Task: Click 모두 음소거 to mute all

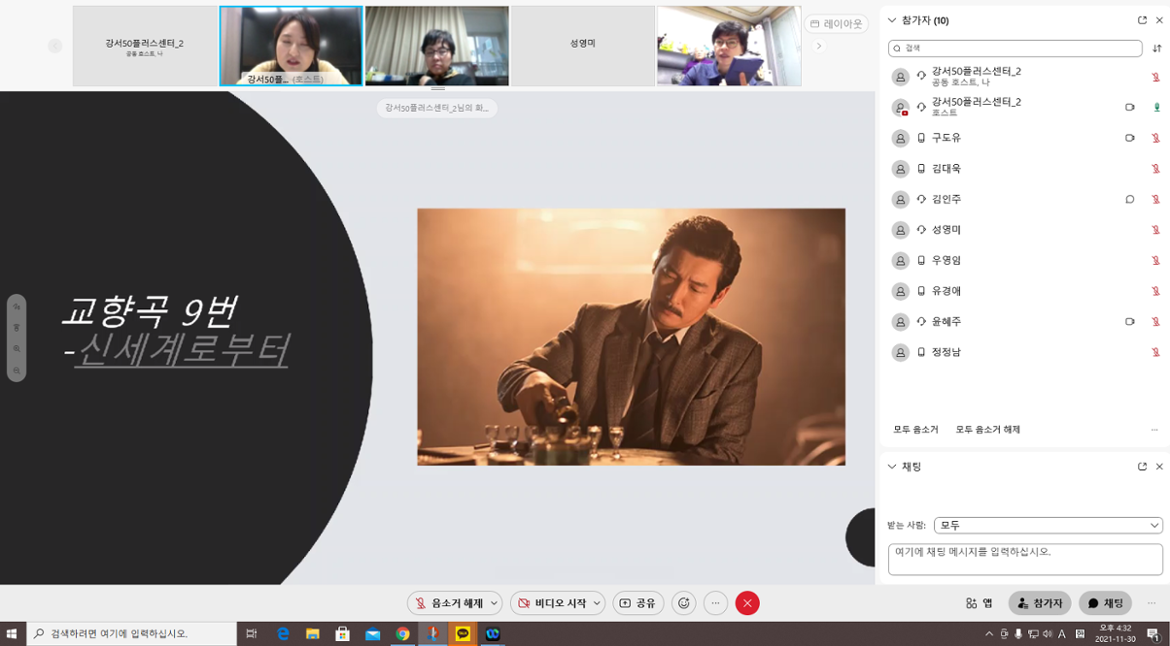Action: tap(916, 430)
